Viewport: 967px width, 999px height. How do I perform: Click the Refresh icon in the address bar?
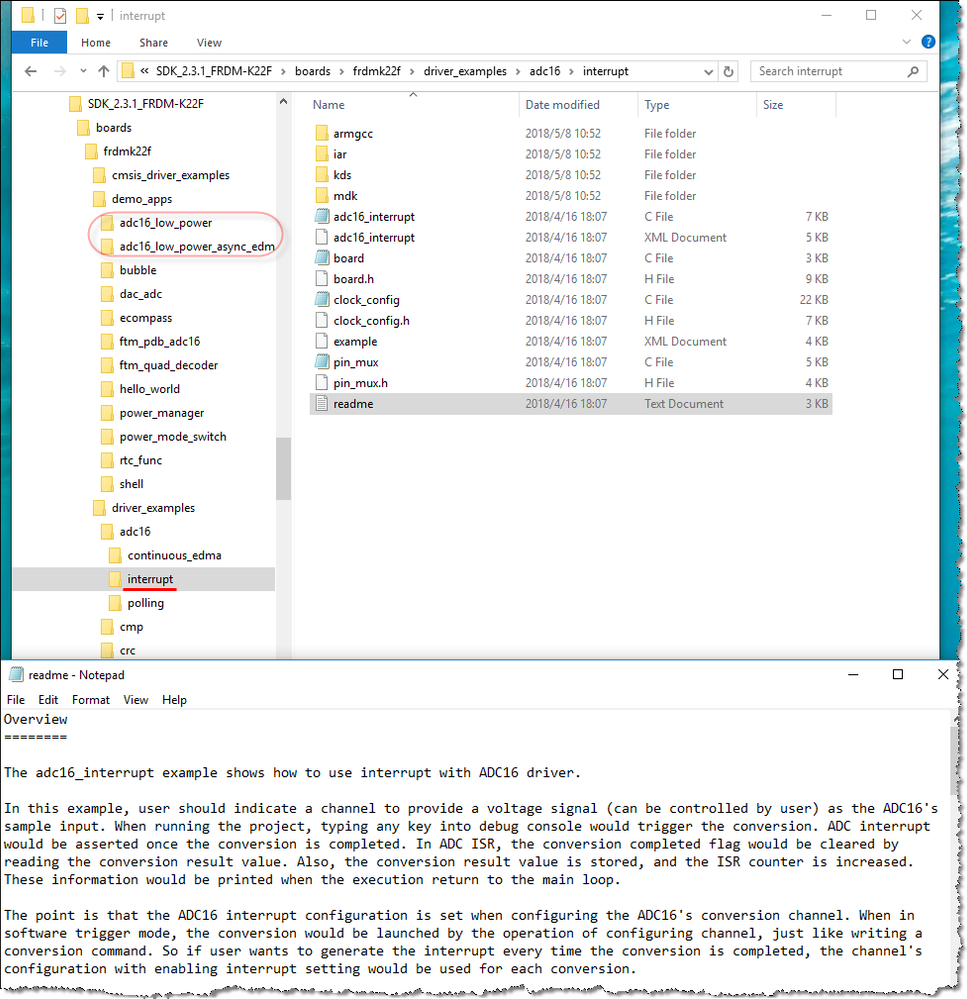click(728, 71)
